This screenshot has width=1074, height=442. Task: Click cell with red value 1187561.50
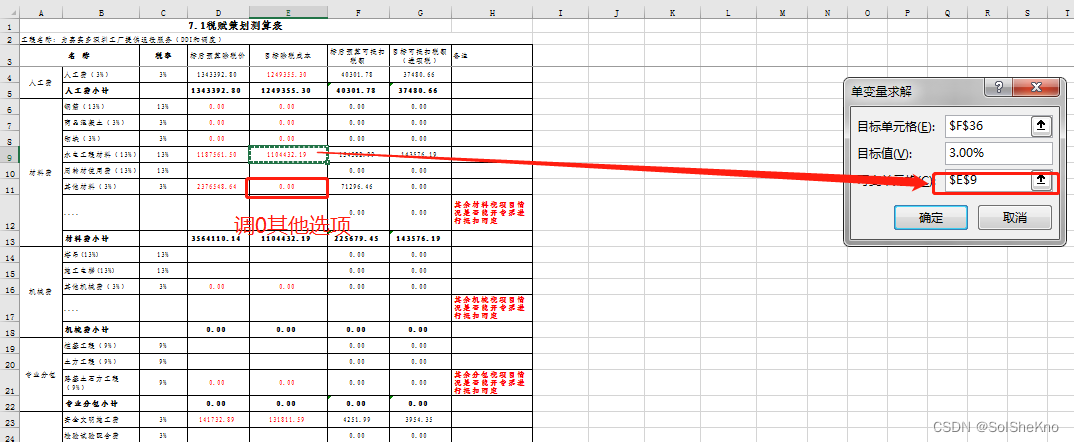(218, 155)
